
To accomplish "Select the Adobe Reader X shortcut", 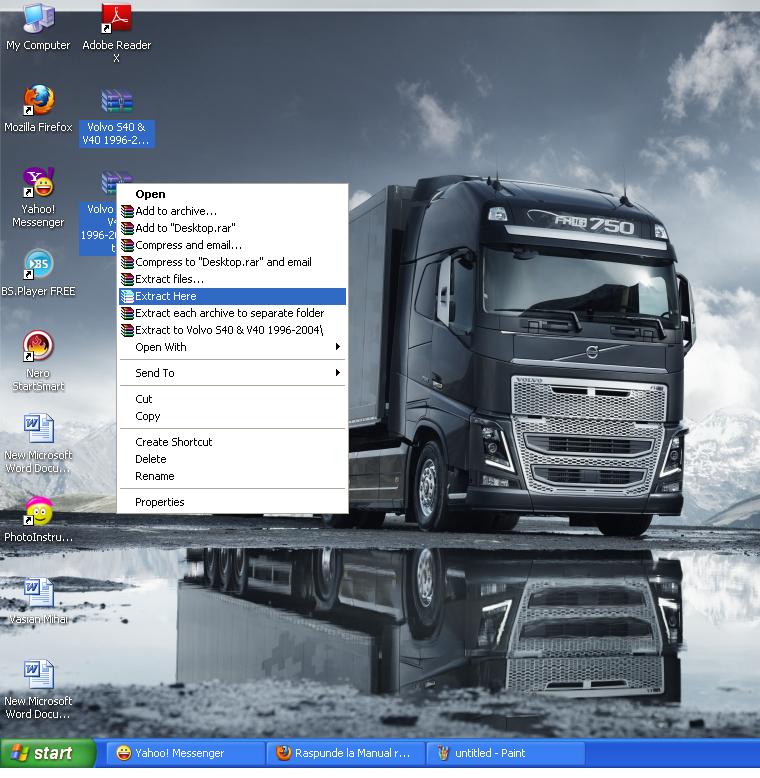I will [117, 33].
